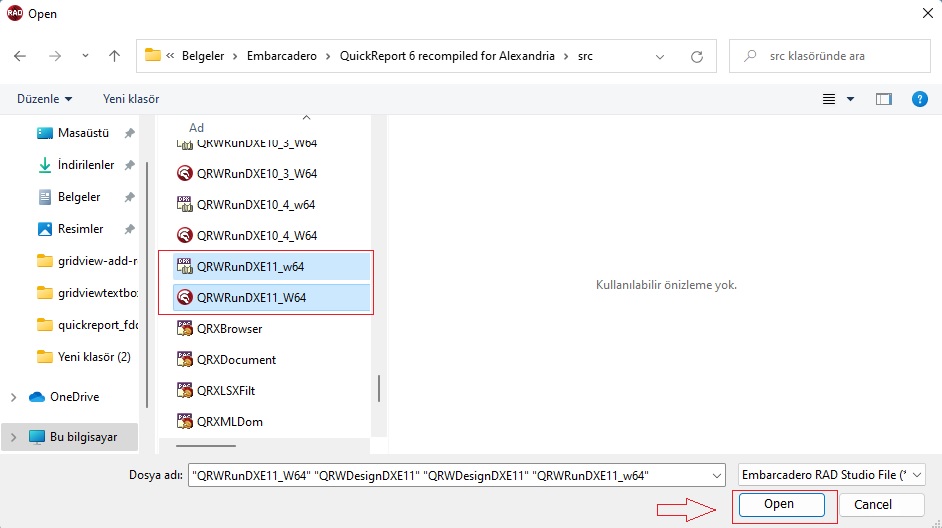Select Belgeler in navigation pane

point(79,196)
